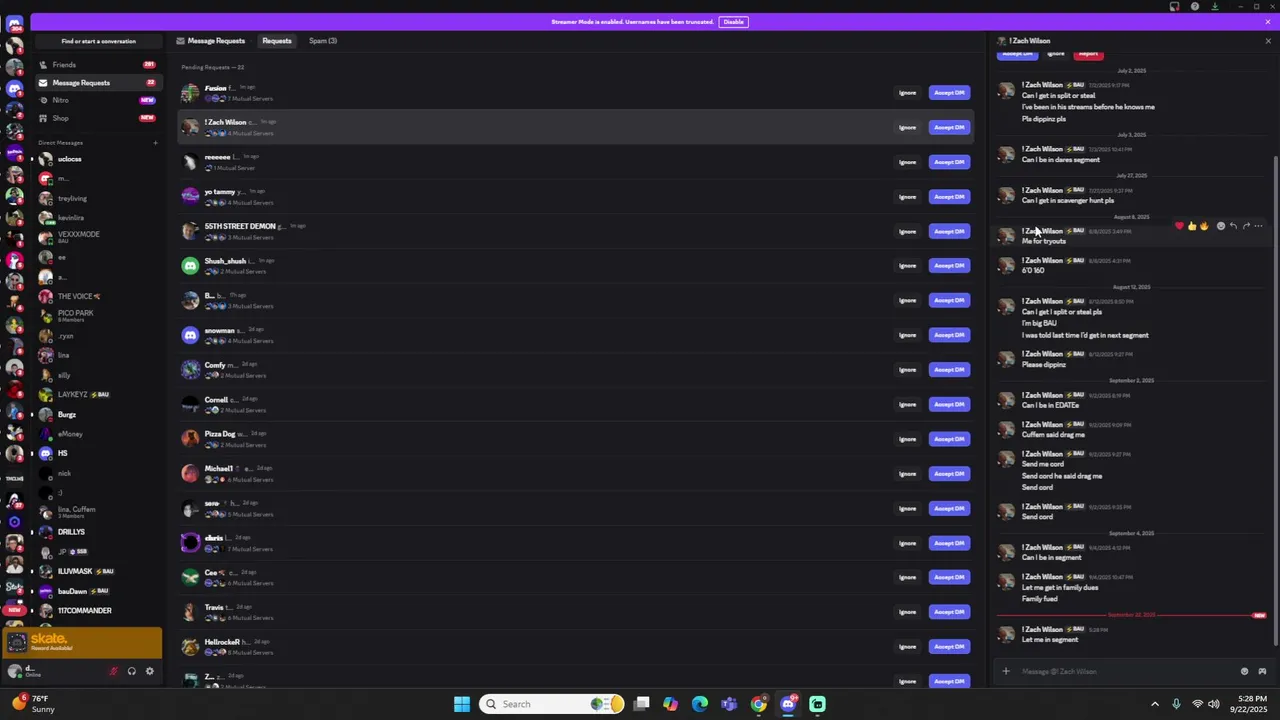The image size is (1280, 720).
Task: Open emoji picker in message box
Action: tap(1244, 672)
